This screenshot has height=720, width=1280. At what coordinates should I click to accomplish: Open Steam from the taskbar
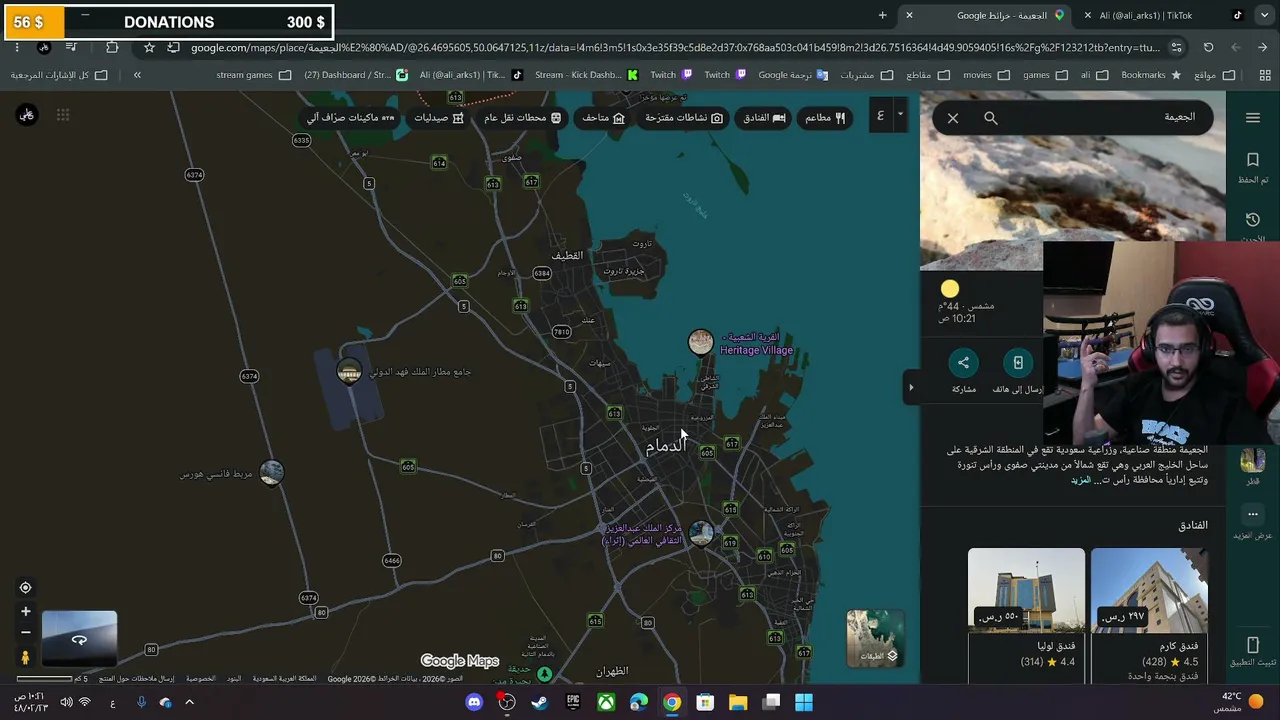point(540,702)
